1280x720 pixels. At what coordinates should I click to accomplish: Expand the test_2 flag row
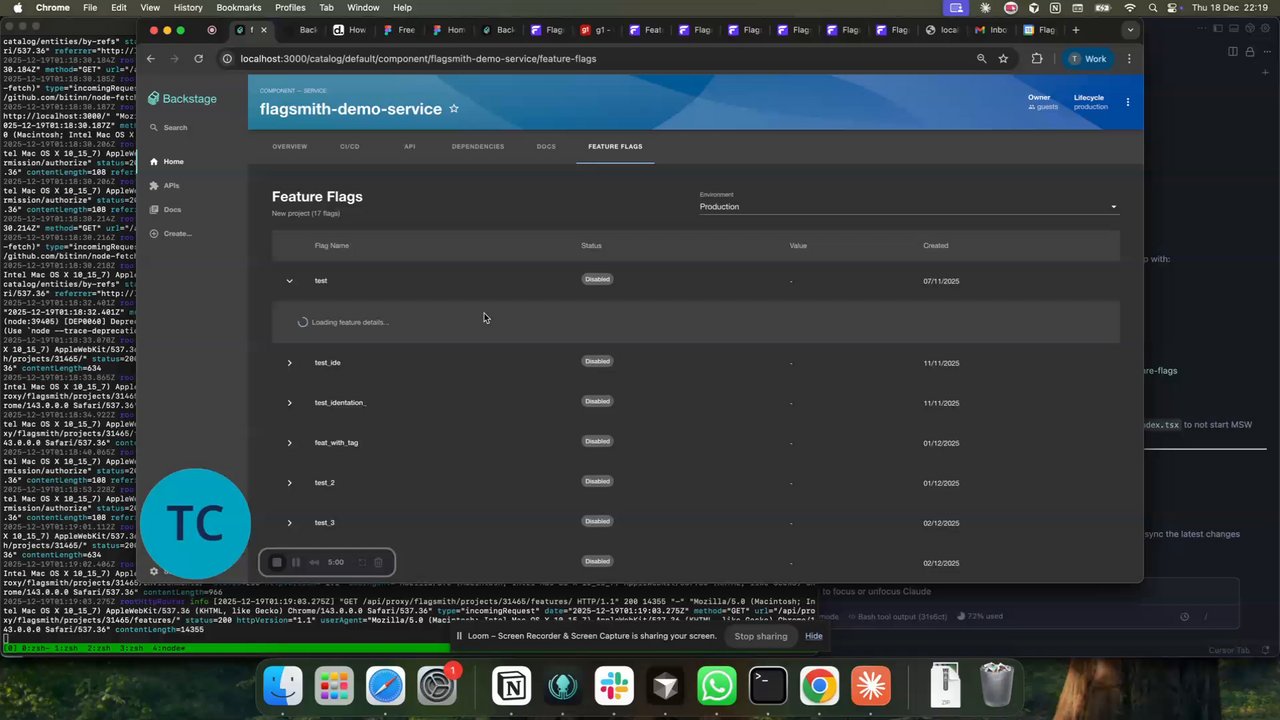[x=290, y=483]
